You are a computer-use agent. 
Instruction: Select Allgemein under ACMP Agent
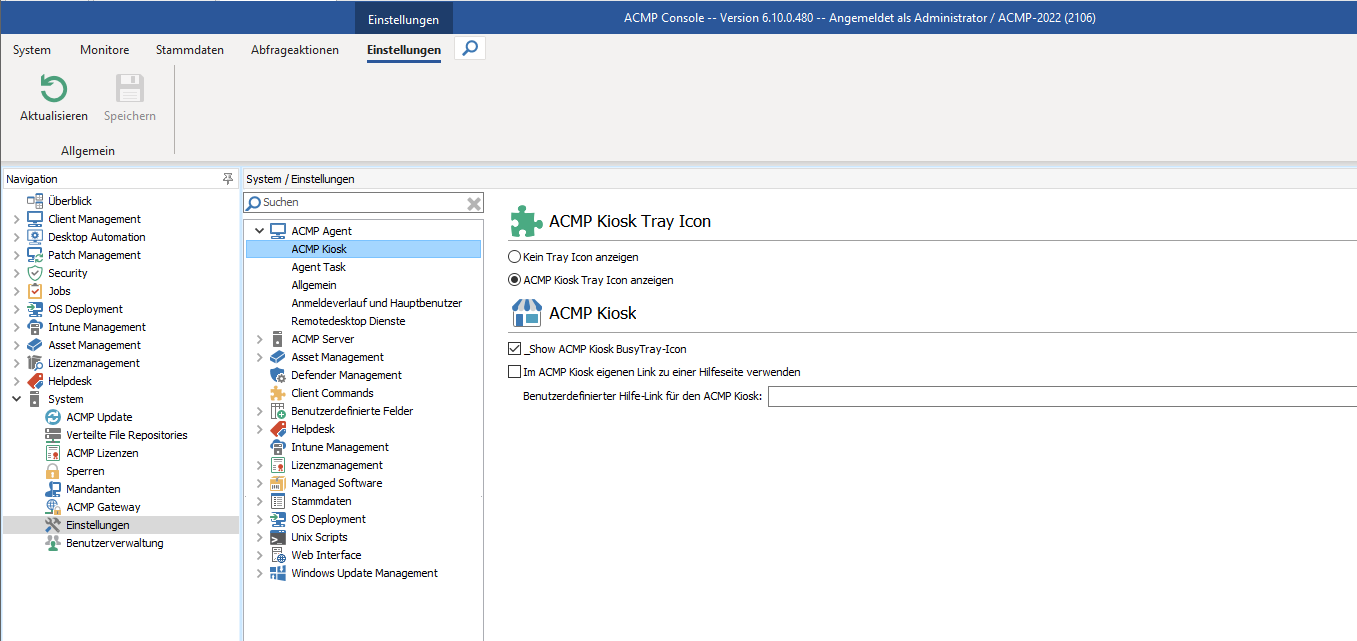pos(314,285)
